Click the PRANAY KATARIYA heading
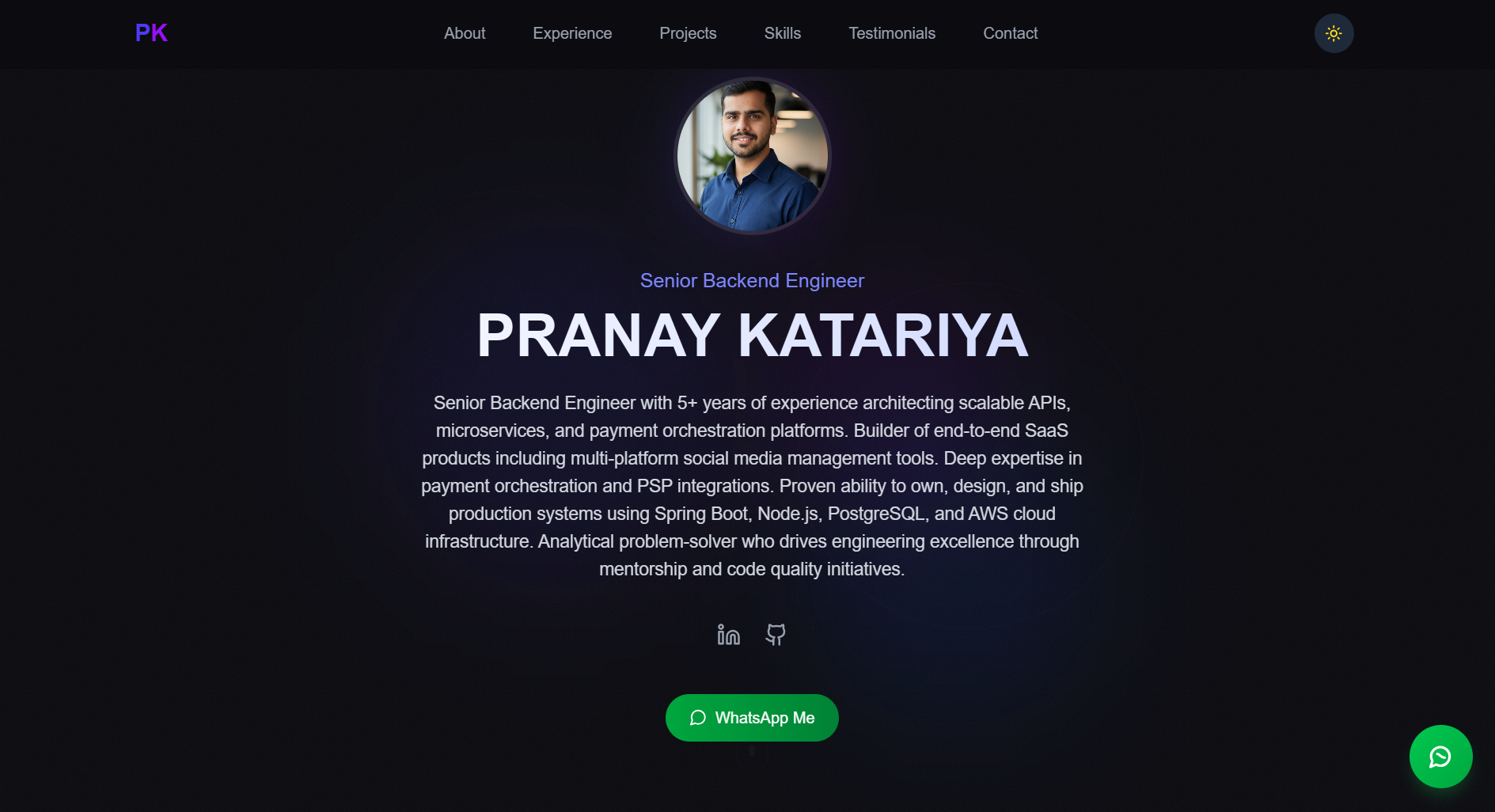 (x=752, y=336)
